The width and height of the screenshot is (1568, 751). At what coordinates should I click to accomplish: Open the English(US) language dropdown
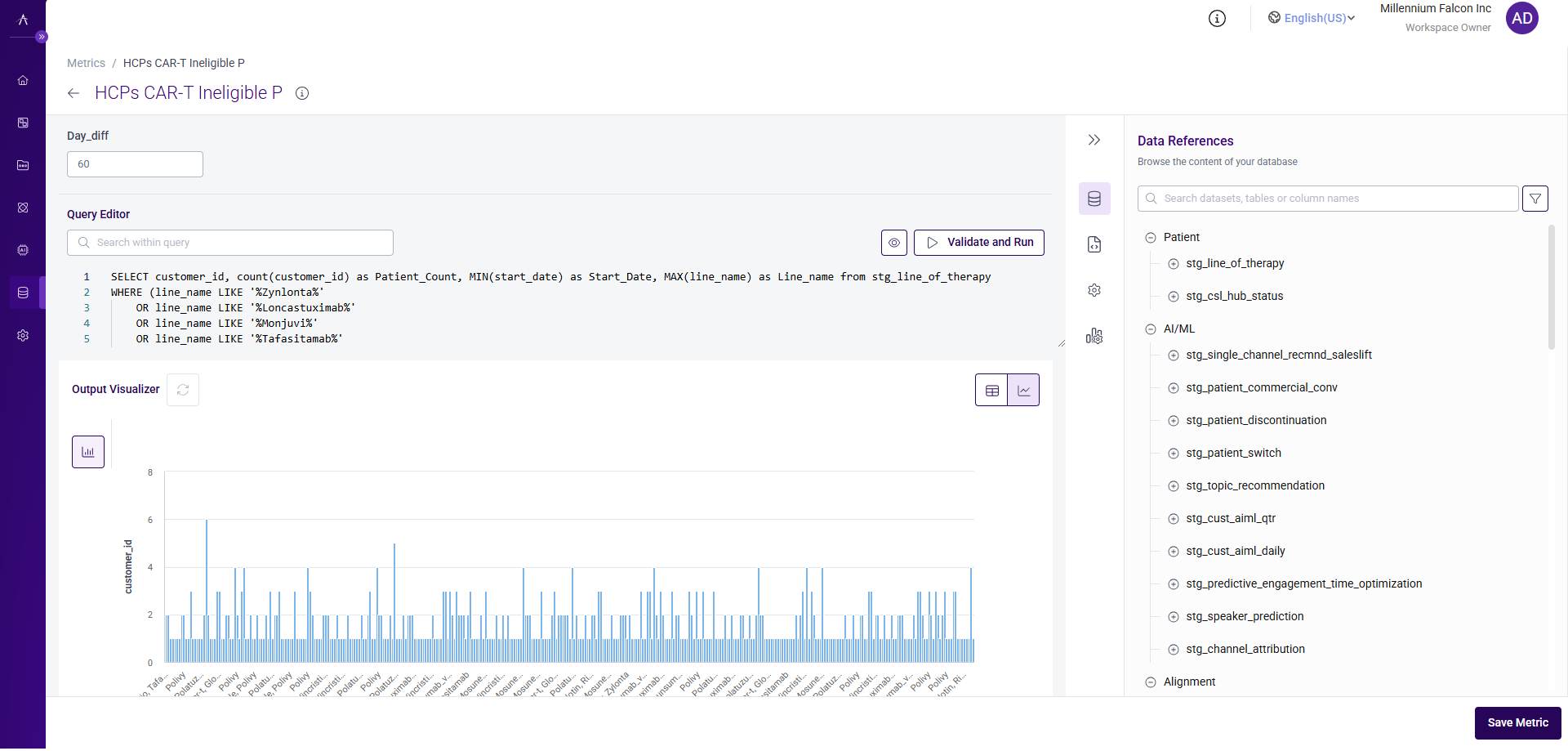pos(1311,18)
